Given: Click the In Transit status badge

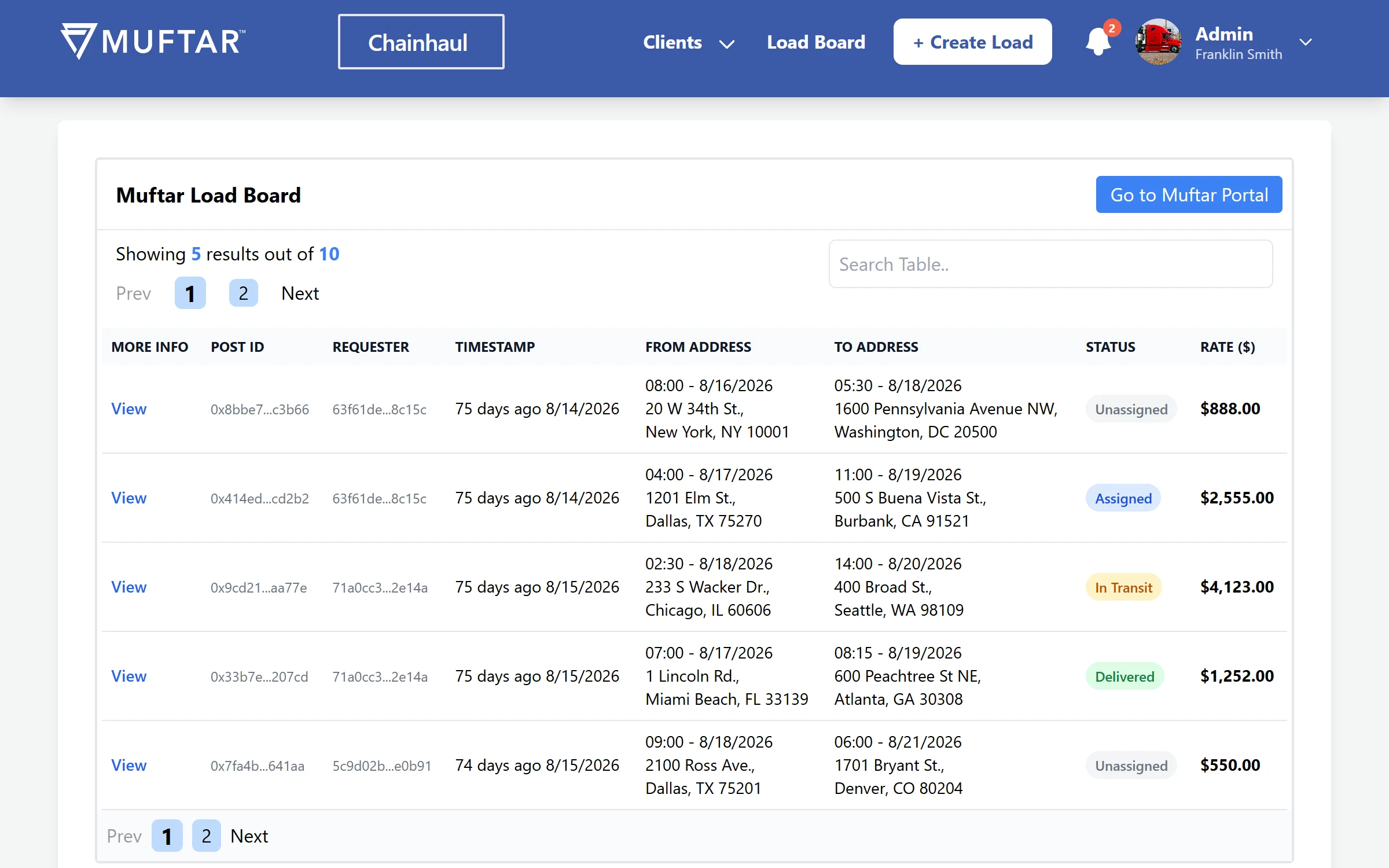Looking at the screenshot, I should click(x=1123, y=587).
